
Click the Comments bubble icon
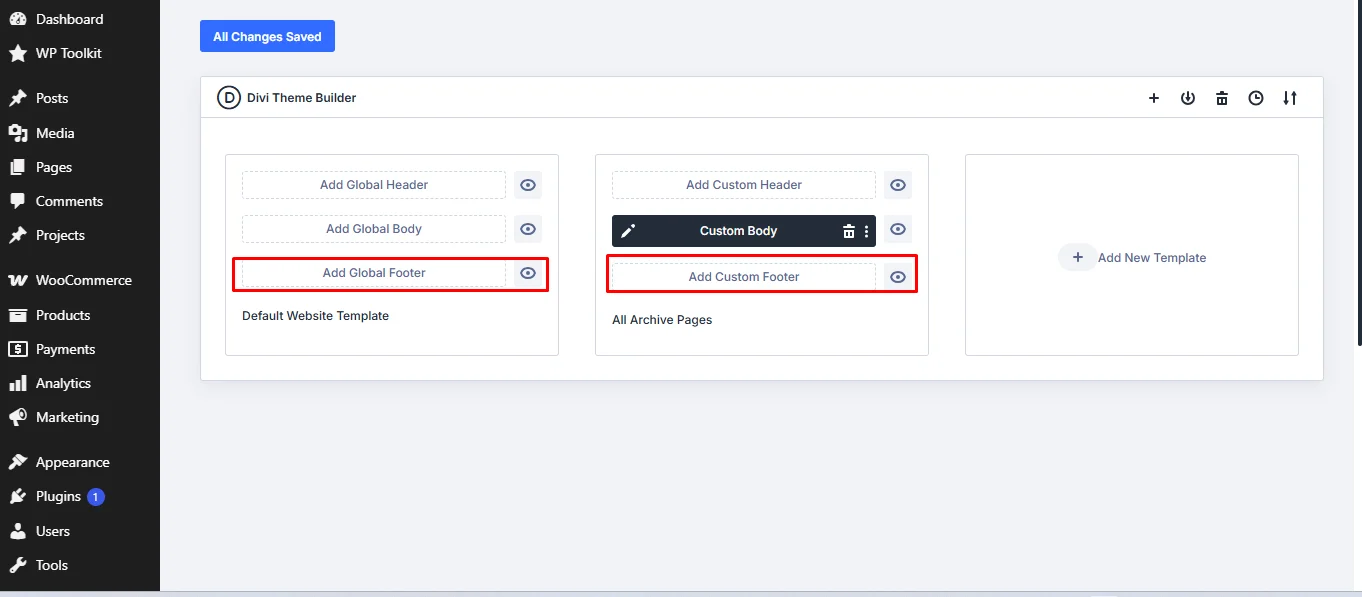17,201
